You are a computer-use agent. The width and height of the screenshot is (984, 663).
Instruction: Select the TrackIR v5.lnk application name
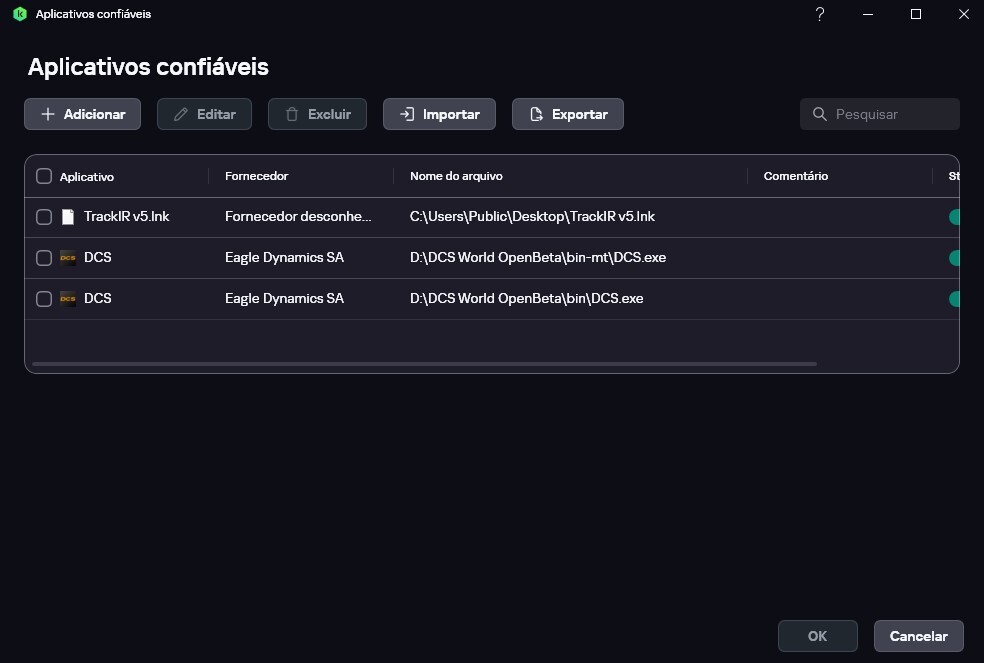point(127,217)
